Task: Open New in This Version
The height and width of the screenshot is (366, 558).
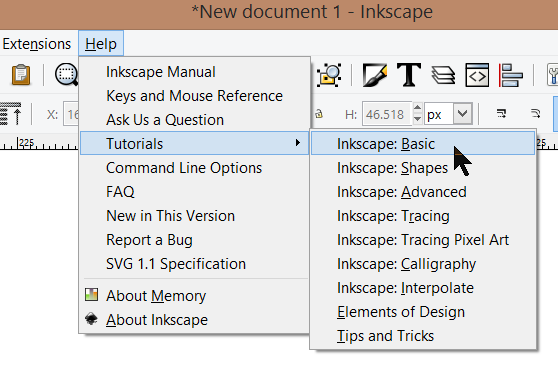Action: [194, 216]
